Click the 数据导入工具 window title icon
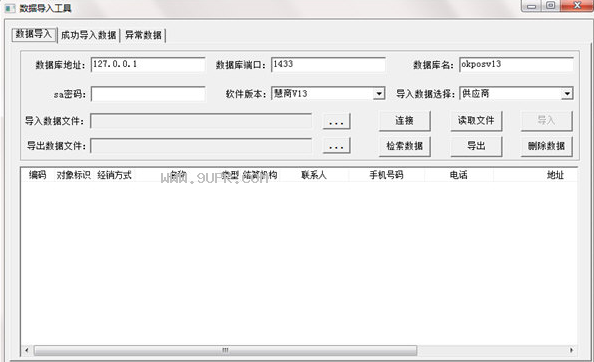The height and width of the screenshot is (362, 594). point(10,8)
